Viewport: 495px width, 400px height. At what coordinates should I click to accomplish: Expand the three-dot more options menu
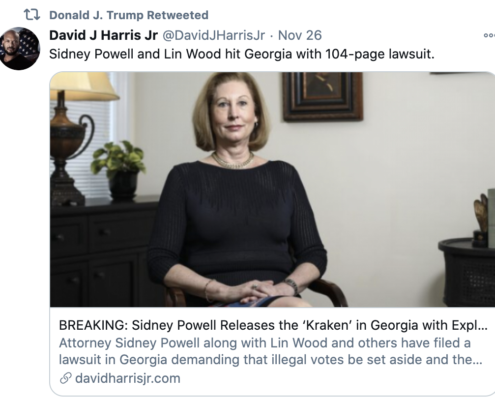(x=489, y=36)
